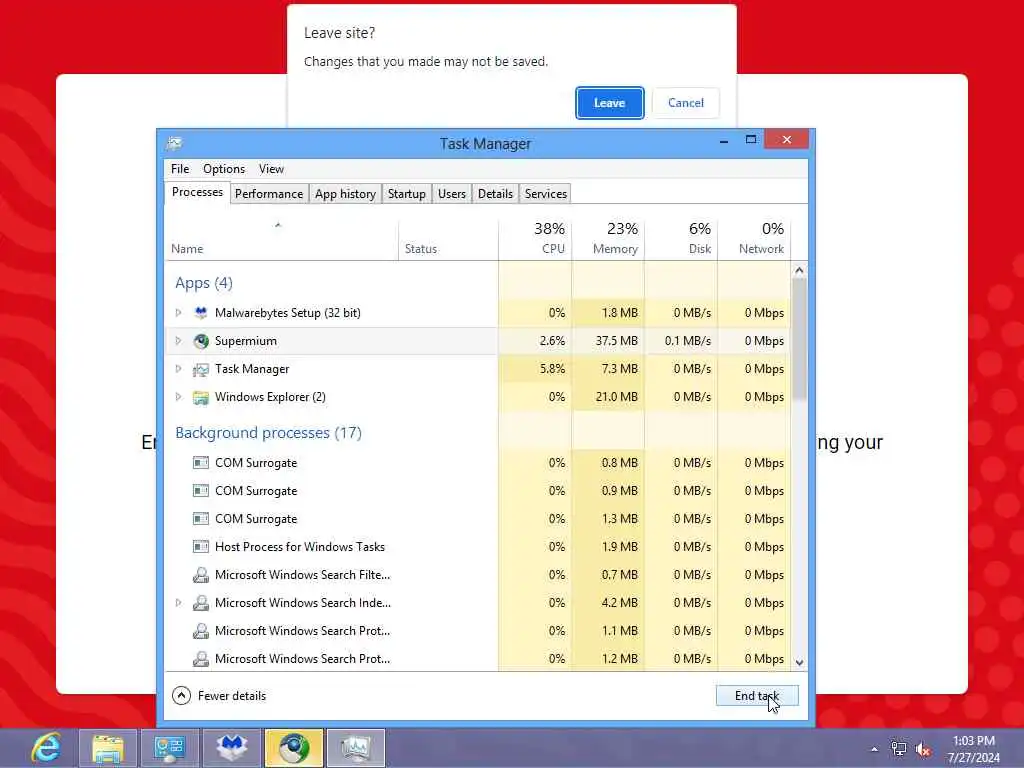
Task: Switch to the Performance tab
Action: (268, 193)
